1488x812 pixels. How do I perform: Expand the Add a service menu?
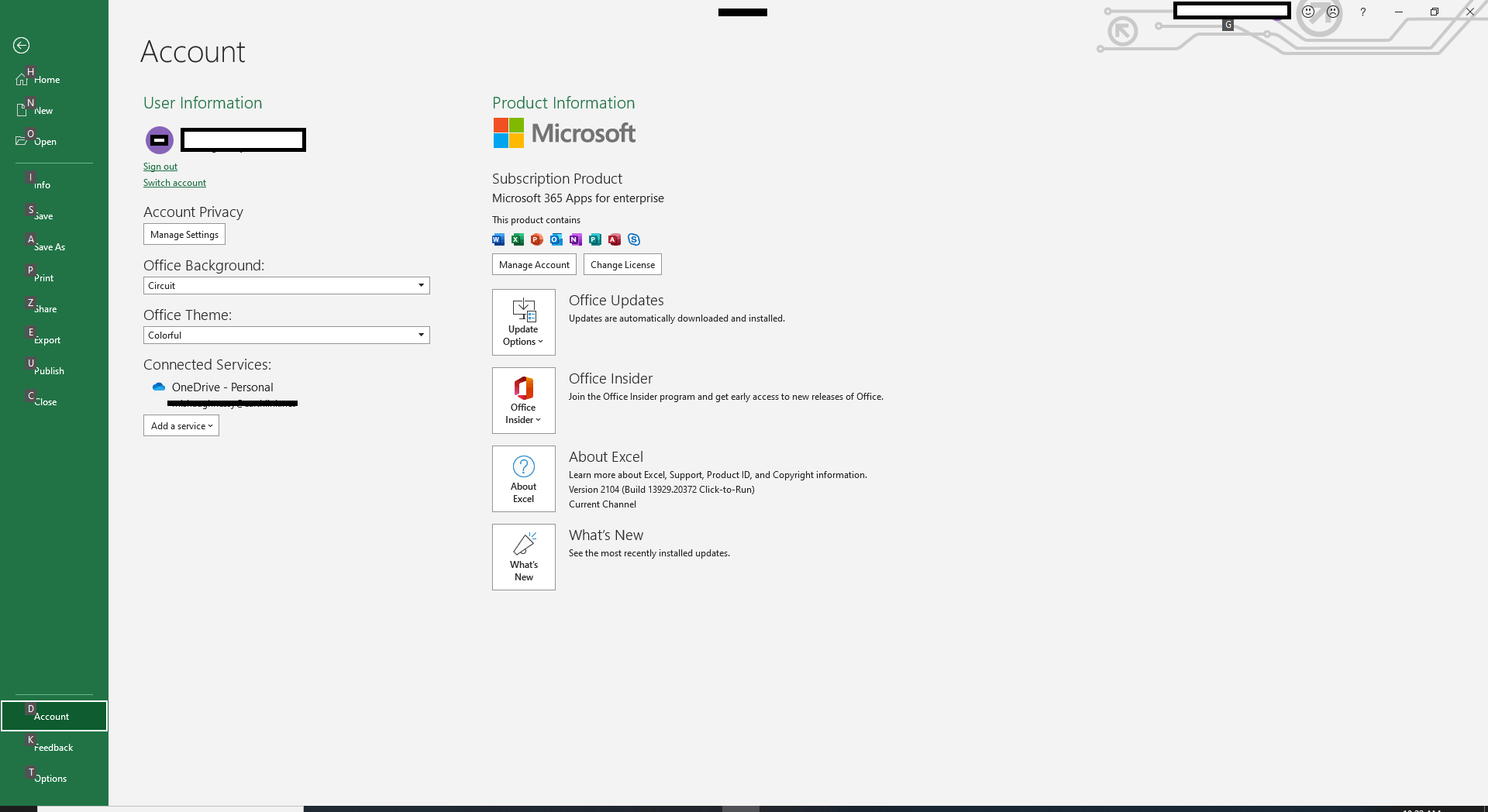(x=181, y=425)
